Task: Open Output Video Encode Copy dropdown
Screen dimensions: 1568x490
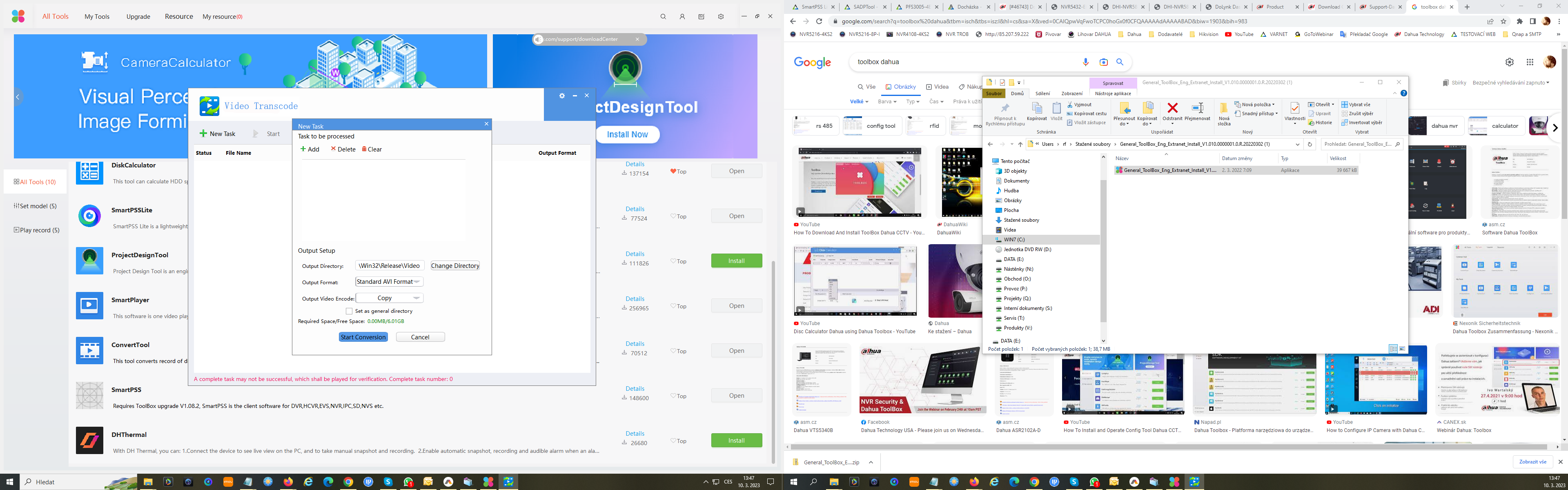Action: click(390, 298)
